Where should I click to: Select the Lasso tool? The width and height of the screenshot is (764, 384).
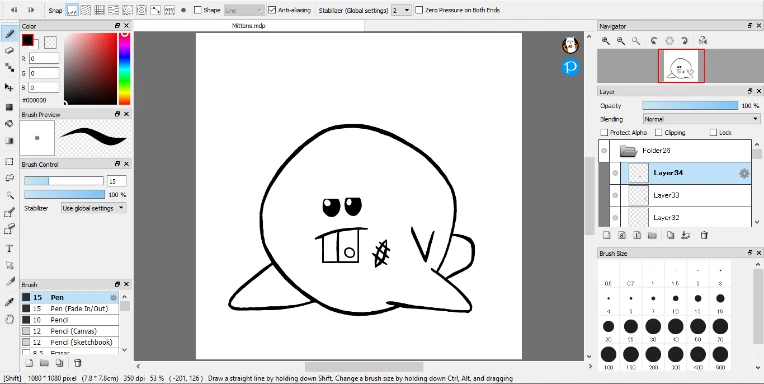click(9, 178)
